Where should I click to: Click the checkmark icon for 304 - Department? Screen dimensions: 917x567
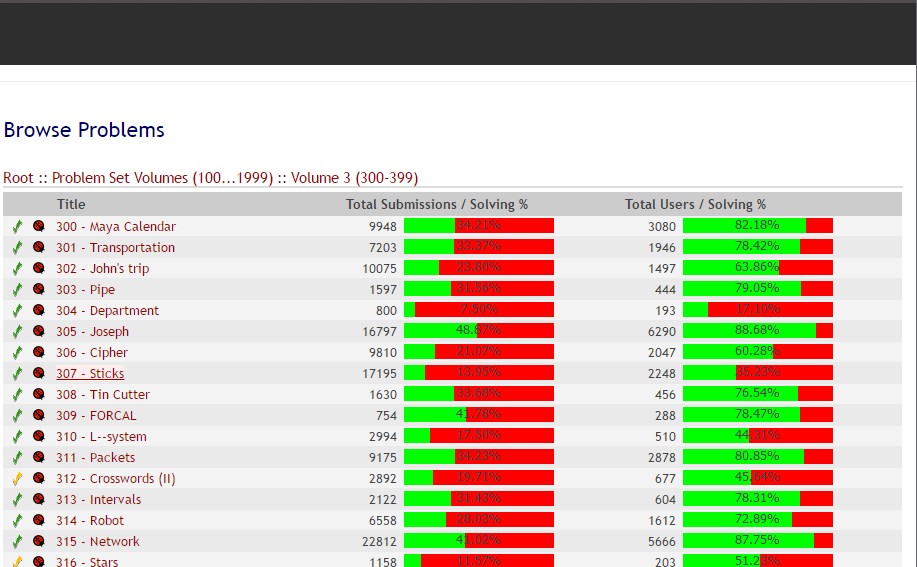click(x=18, y=310)
